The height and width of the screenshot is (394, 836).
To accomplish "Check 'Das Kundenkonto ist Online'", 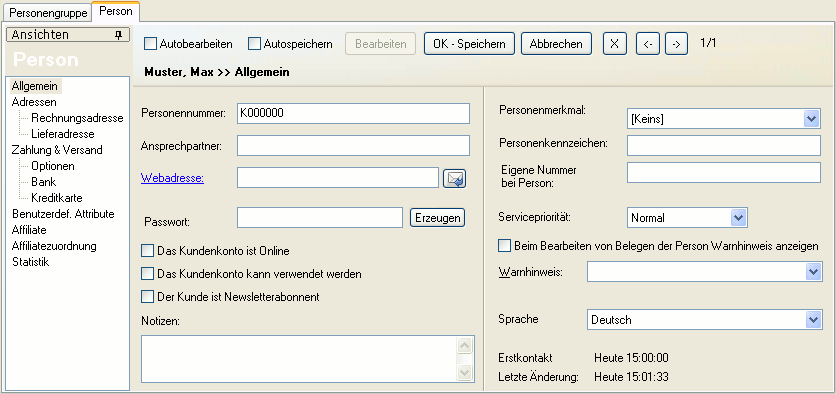I will [147, 251].
